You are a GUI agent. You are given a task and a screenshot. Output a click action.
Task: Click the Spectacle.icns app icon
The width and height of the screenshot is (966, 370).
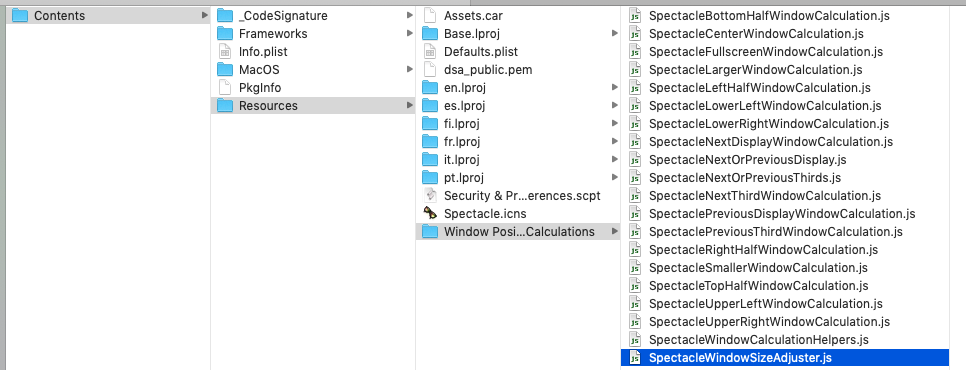coord(430,214)
